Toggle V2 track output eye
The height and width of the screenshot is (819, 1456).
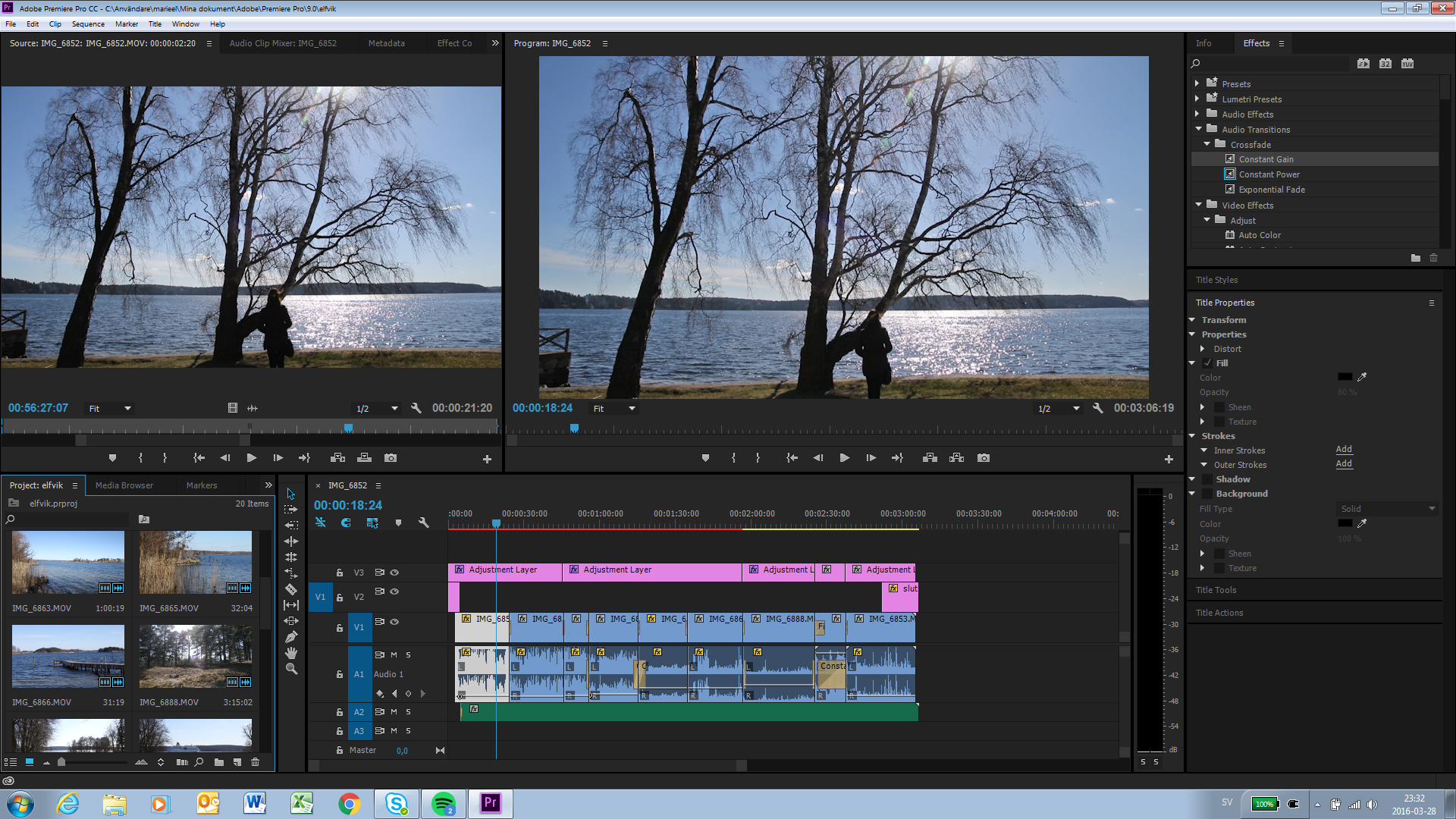point(394,591)
